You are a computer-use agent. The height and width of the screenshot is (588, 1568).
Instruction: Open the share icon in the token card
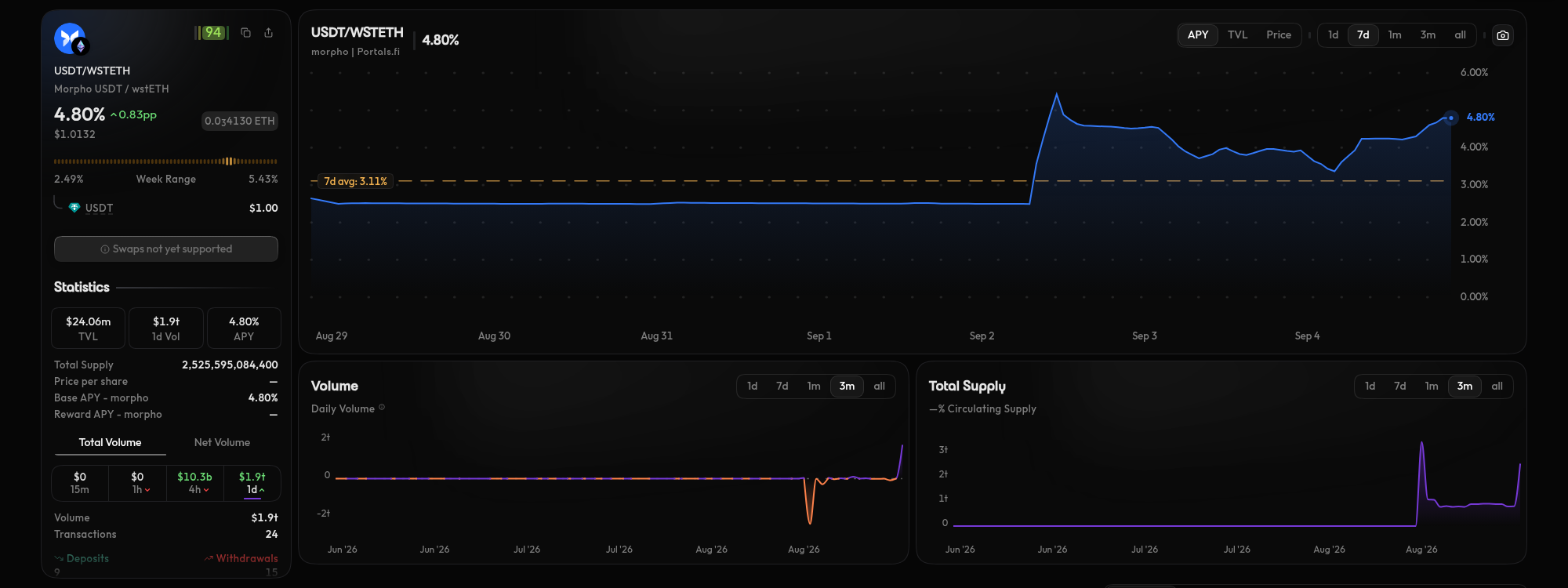click(x=268, y=33)
